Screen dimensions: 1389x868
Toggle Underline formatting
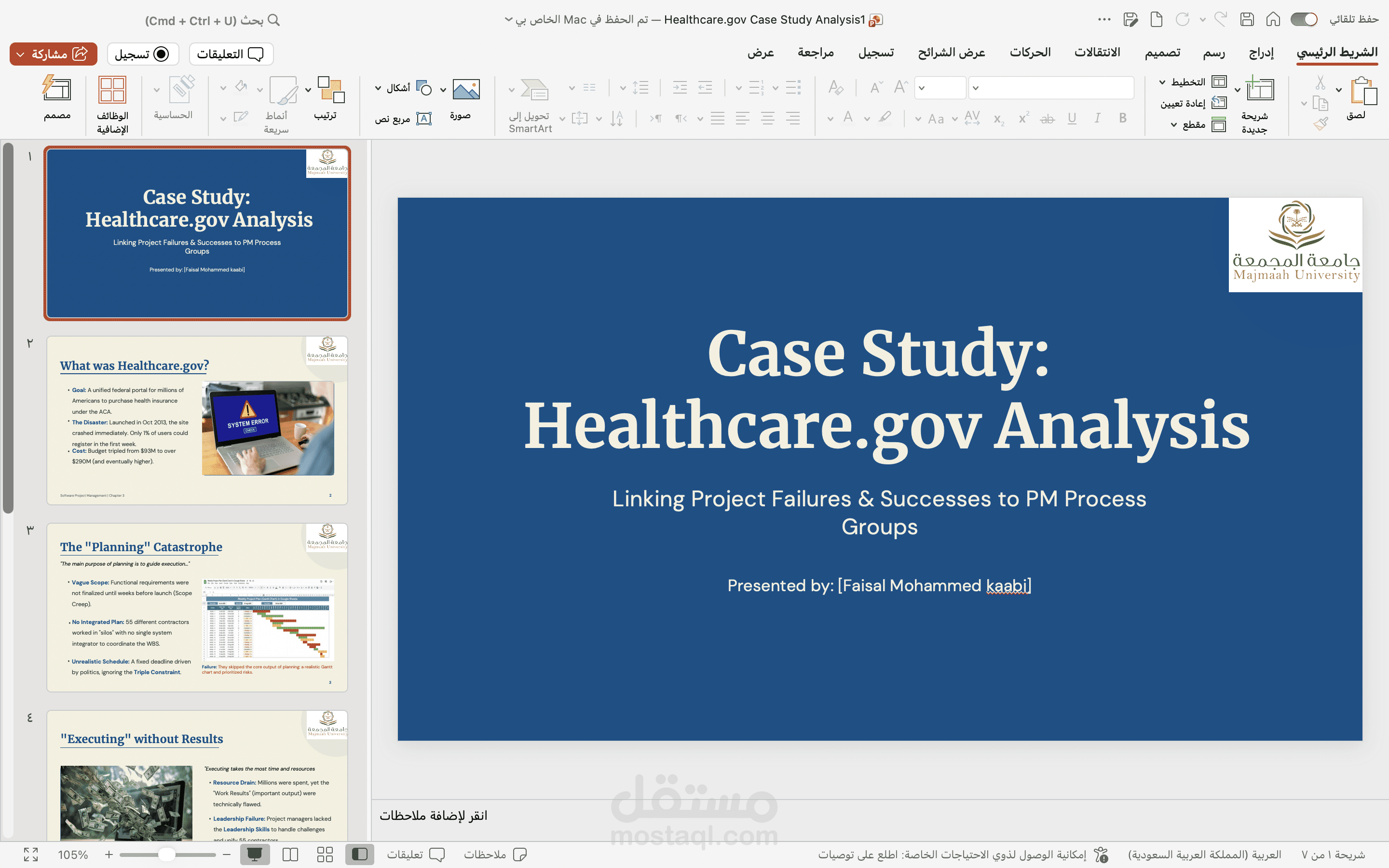pos(1072,118)
